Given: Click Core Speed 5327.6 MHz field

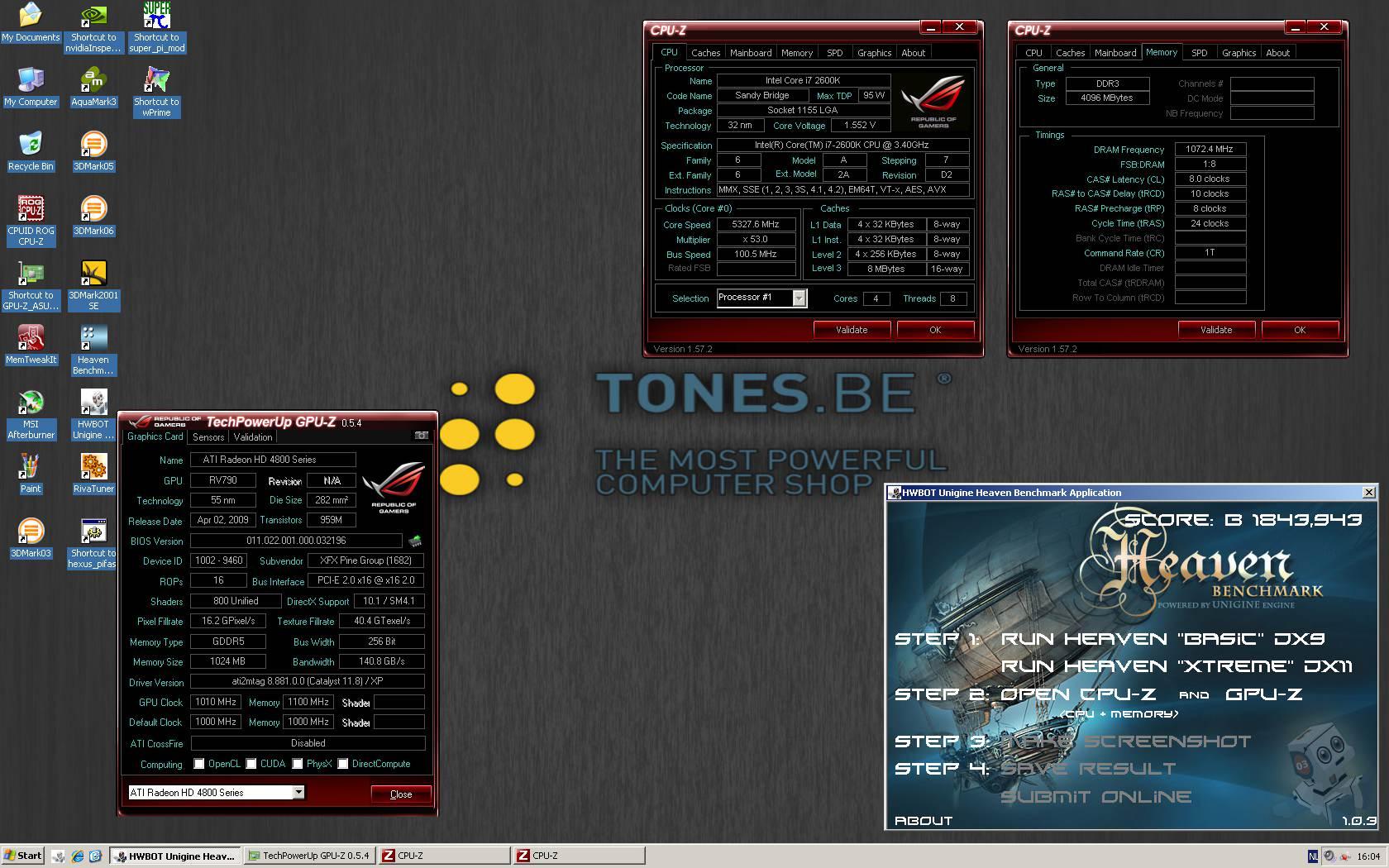Looking at the screenshot, I should (x=756, y=224).
